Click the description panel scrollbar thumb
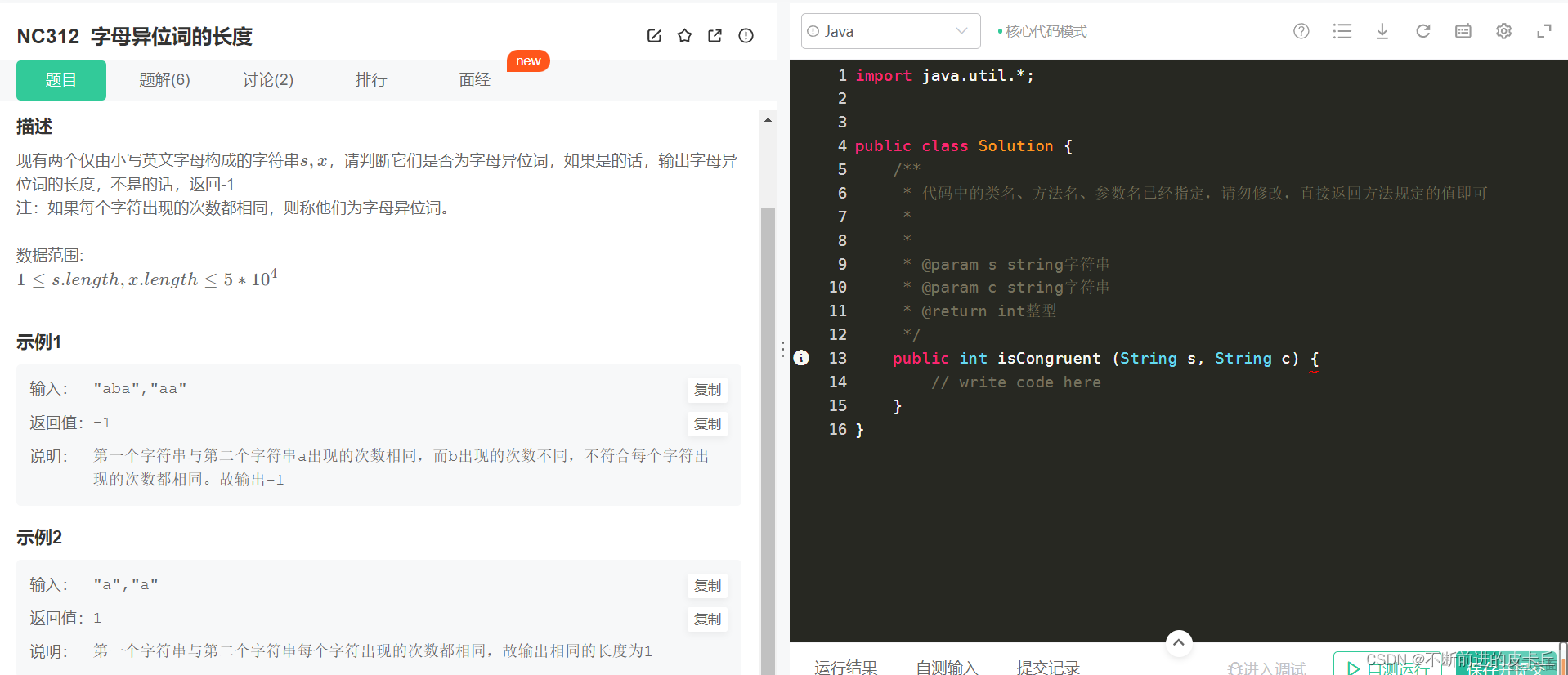This screenshot has height=675, width=1568. 768,441
